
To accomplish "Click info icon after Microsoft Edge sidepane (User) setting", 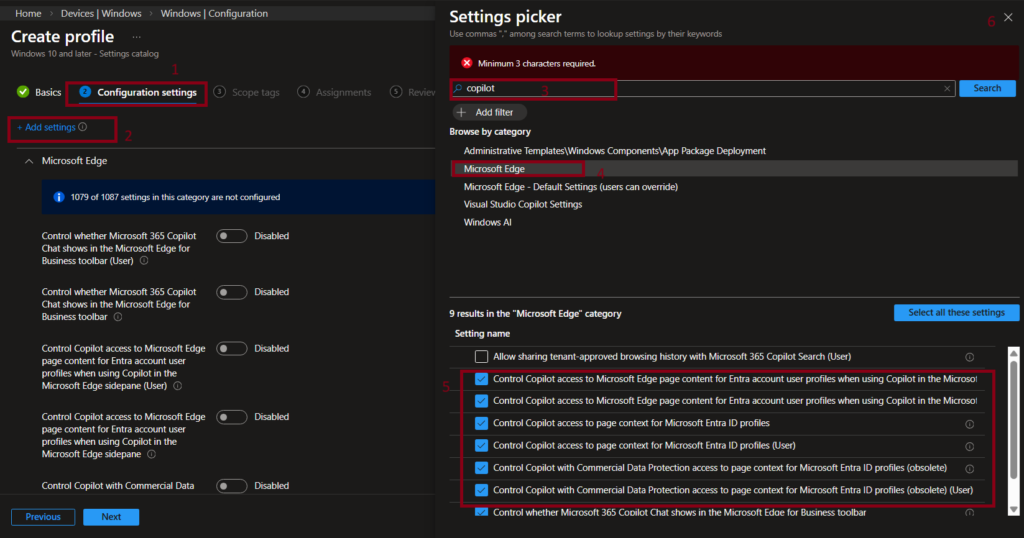I will [178, 386].
